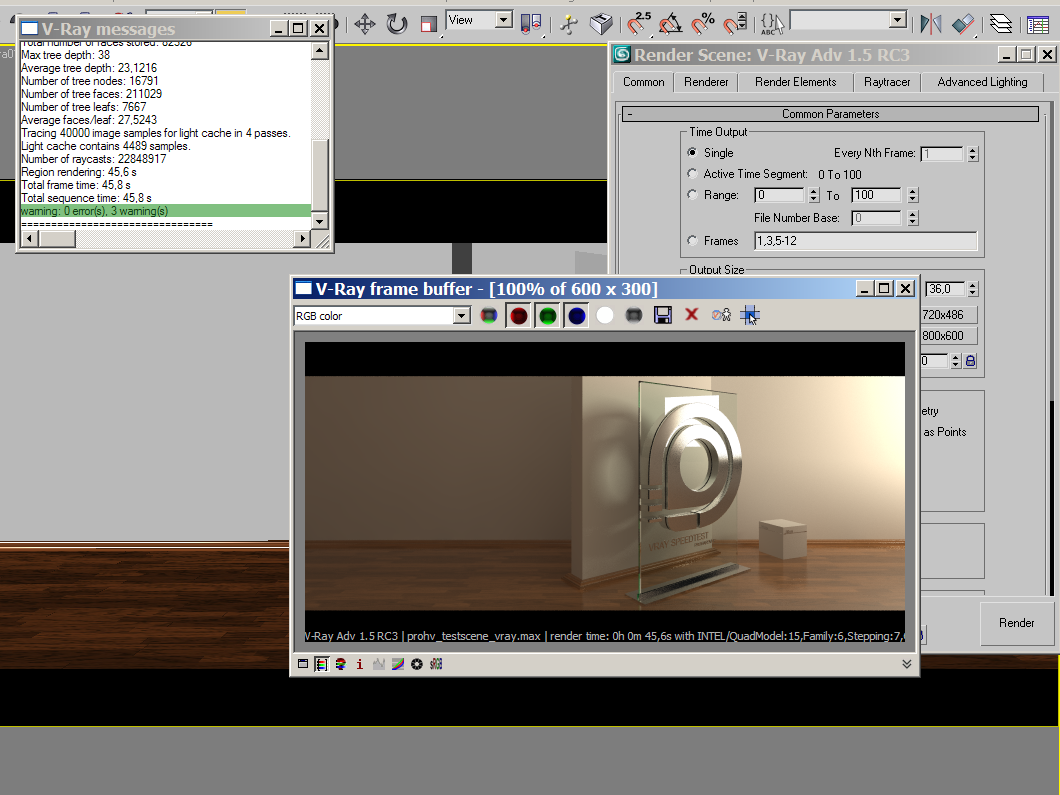Toggle Select and Manipulate icon
This screenshot has height=795, width=1060.
click(569, 24)
